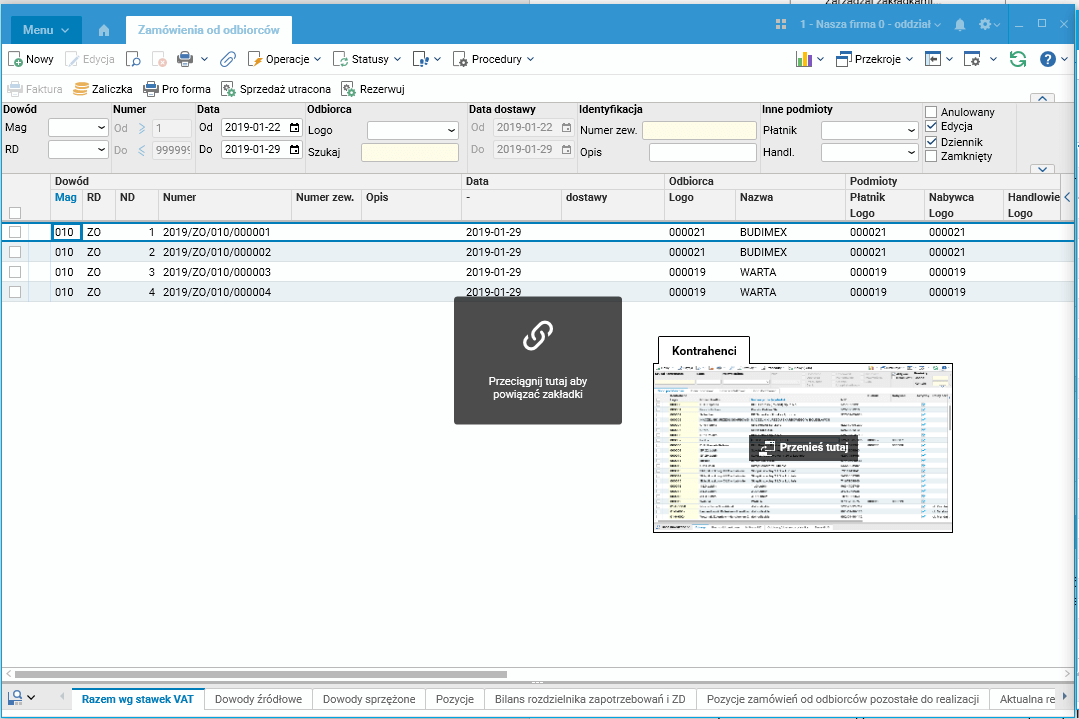Open the Pozycje tab
The width and height of the screenshot is (1079, 719).
455,699
